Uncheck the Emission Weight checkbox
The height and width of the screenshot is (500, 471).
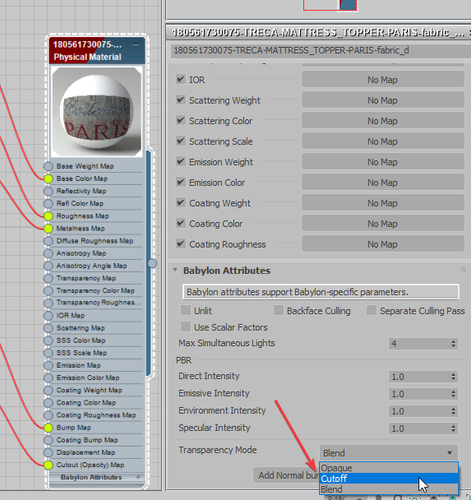pos(181,162)
